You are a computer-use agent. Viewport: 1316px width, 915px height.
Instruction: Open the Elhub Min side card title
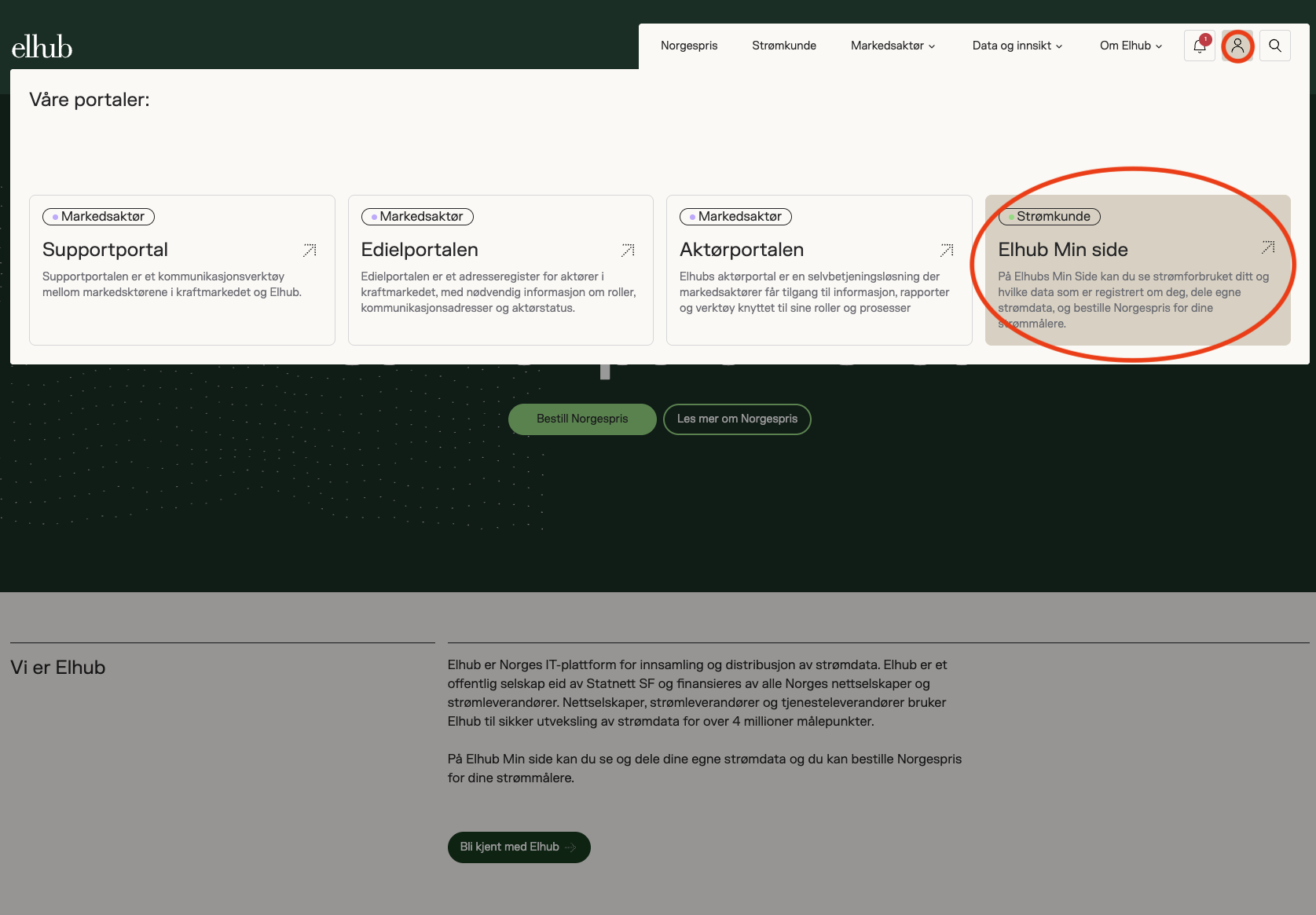[1063, 250]
